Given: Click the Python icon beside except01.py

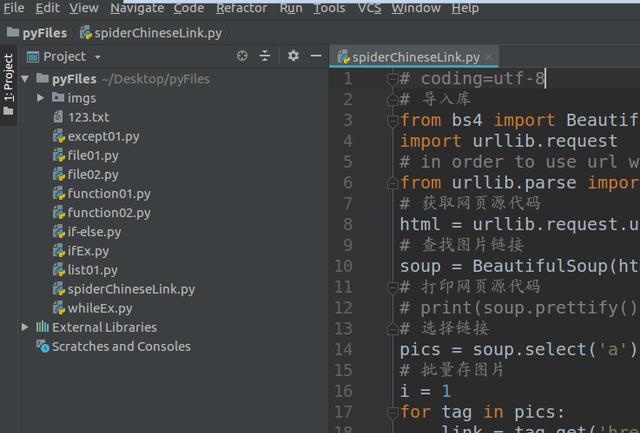Looking at the screenshot, I should 59,136.
